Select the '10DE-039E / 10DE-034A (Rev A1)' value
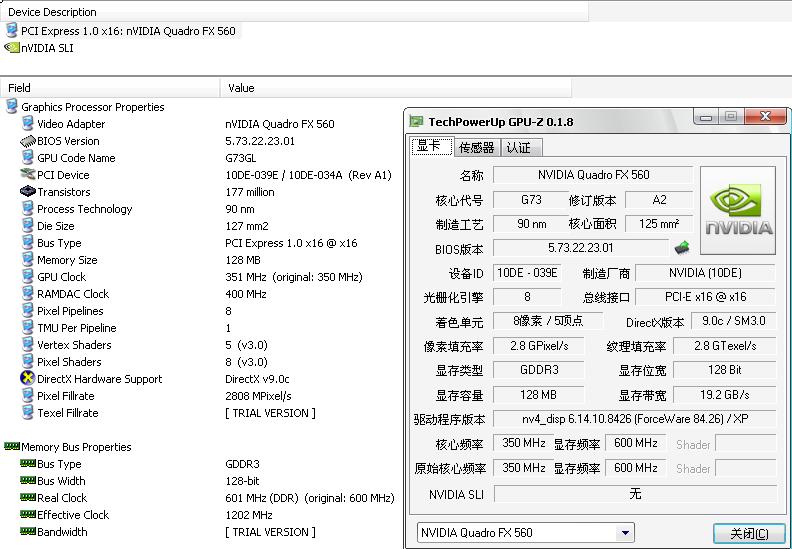792x549 pixels. click(x=309, y=175)
